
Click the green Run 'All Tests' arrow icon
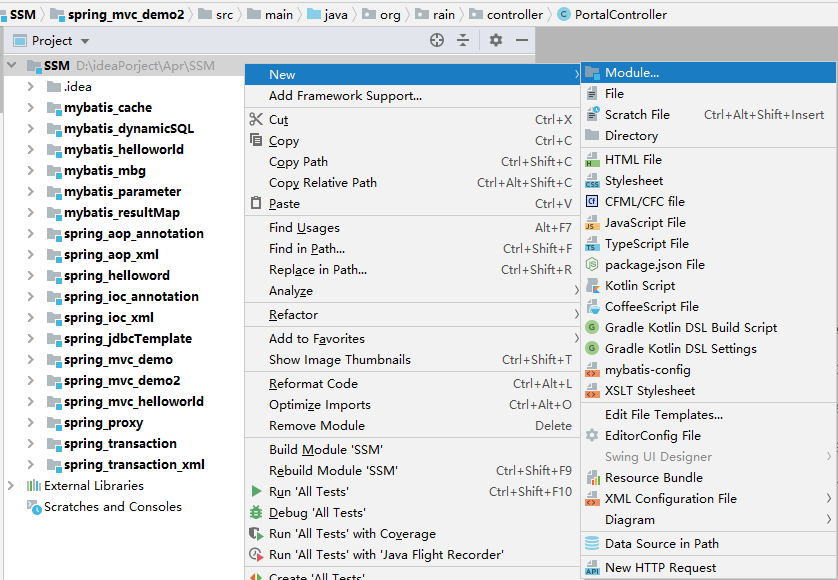(x=257, y=491)
